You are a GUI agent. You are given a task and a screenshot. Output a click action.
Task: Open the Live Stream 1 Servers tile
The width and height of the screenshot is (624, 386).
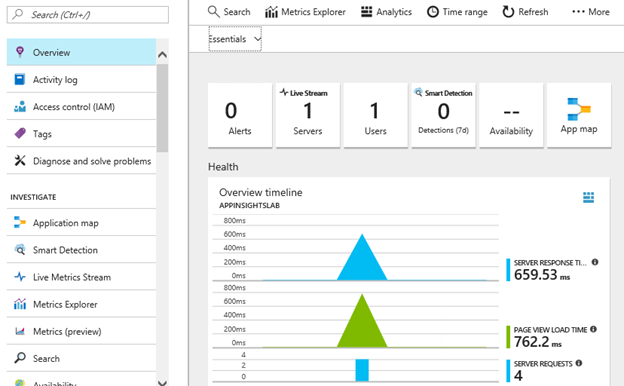308,115
